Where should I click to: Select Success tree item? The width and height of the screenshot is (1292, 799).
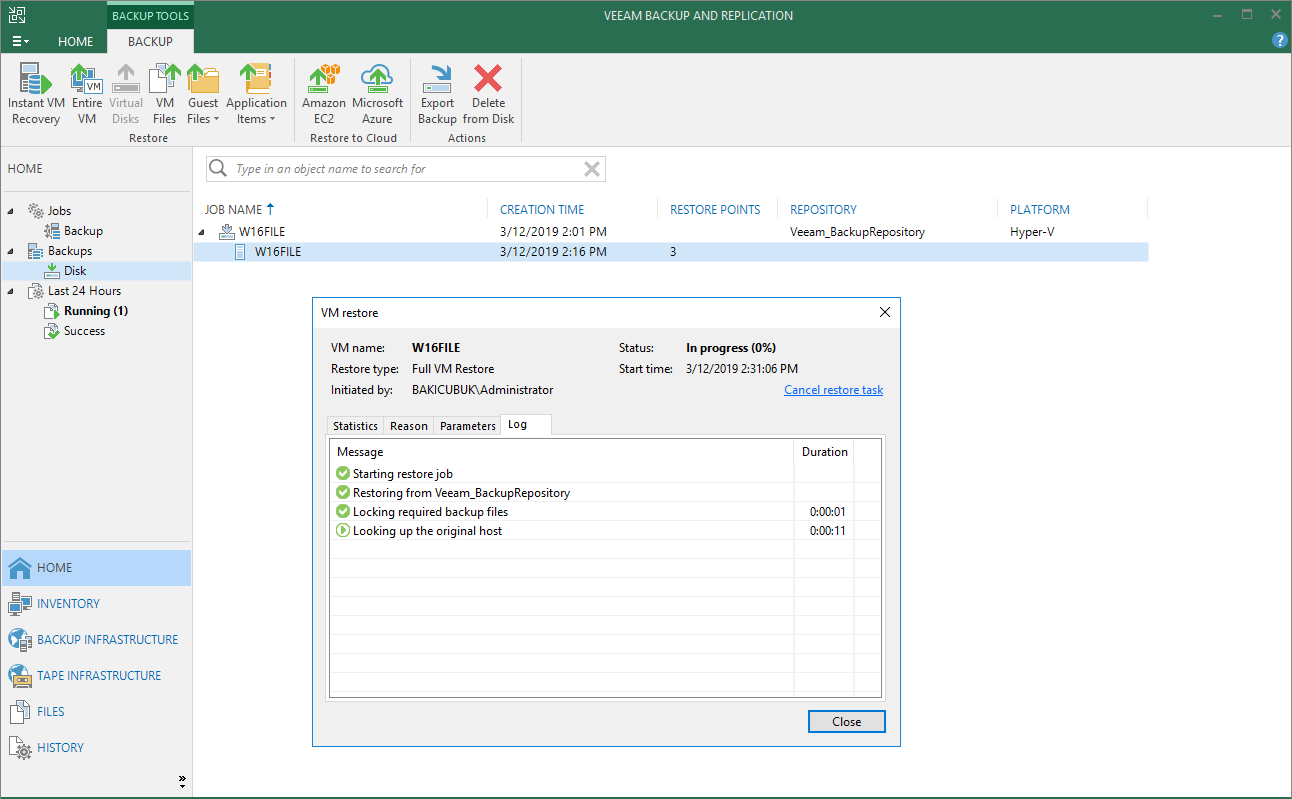click(84, 331)
